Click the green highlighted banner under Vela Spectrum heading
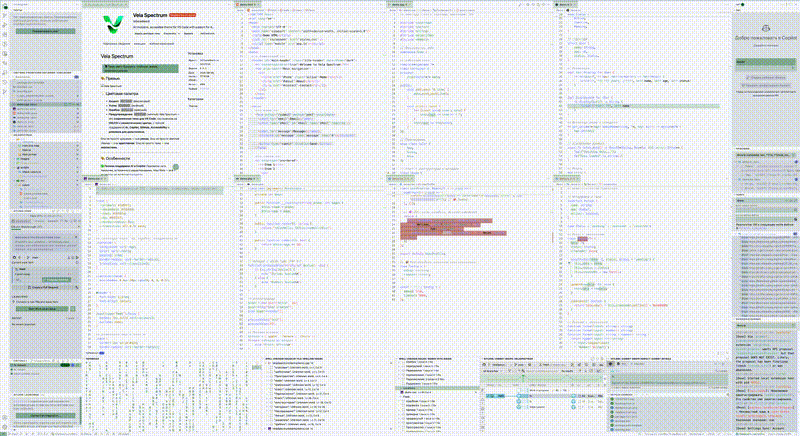Screen dimensions: 800x436 [140, 68]
